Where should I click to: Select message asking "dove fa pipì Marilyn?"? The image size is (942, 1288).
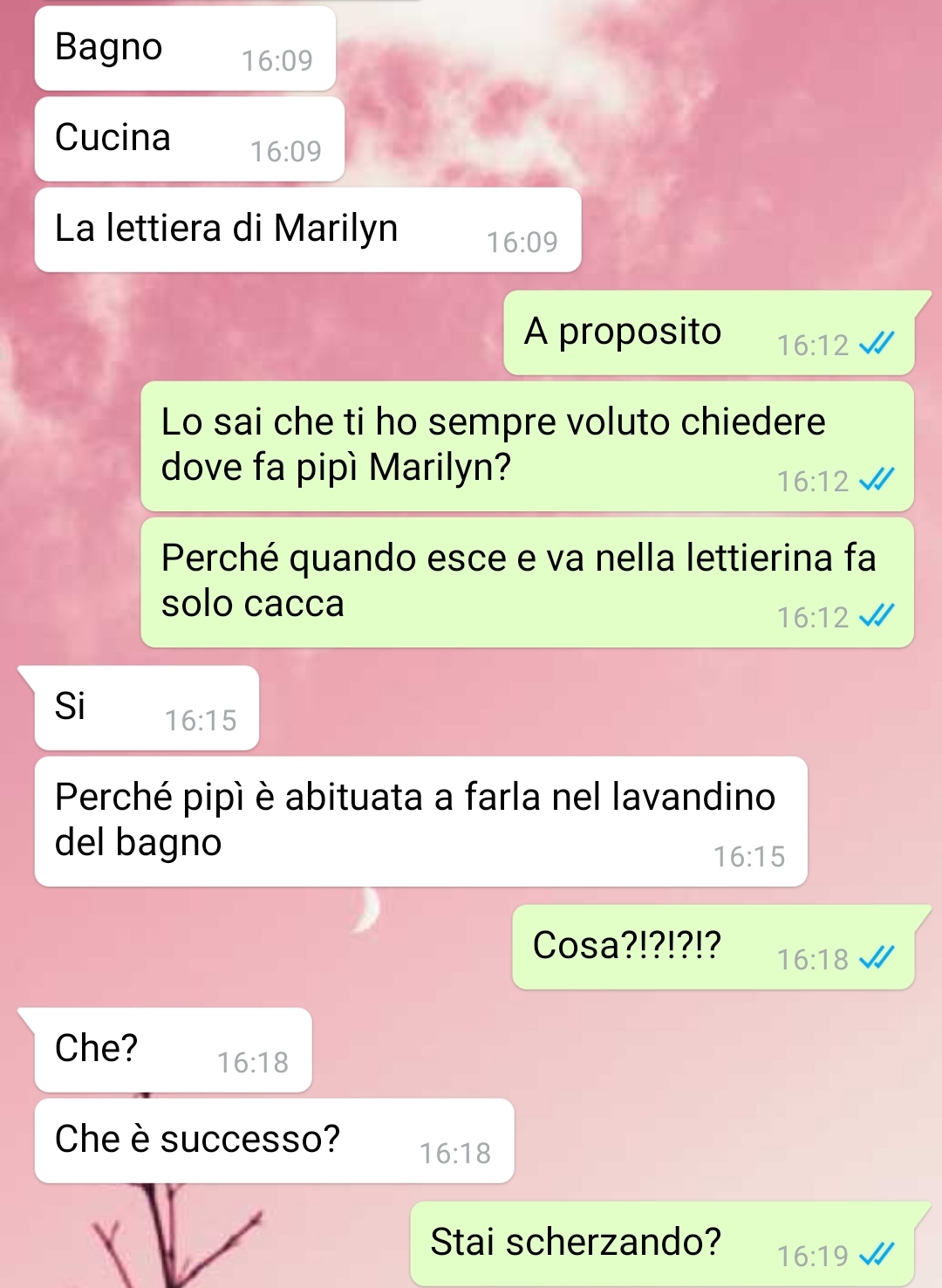528,446
